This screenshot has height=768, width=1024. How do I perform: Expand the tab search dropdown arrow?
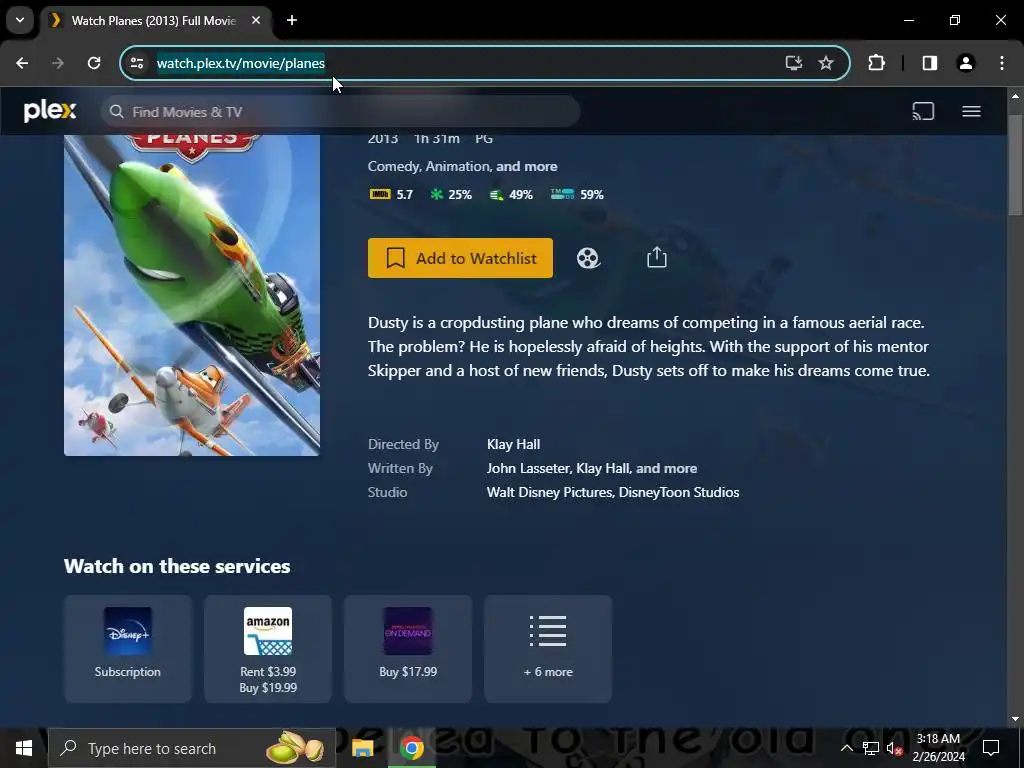(x=20, y=20)
